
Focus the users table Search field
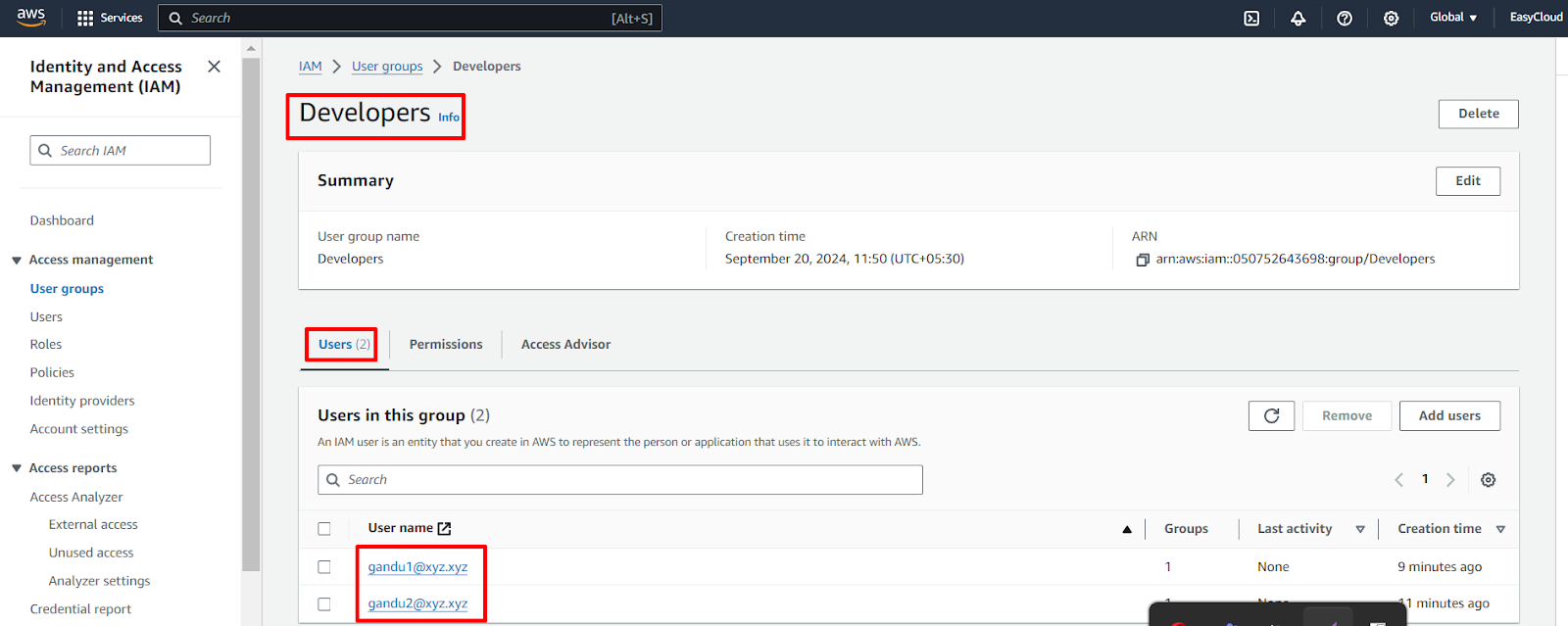[x=620, y=480]
